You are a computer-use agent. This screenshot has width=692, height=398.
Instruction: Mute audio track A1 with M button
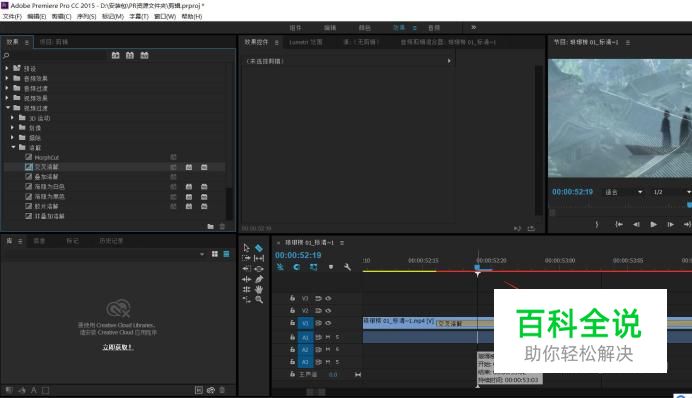click(327, 337)
